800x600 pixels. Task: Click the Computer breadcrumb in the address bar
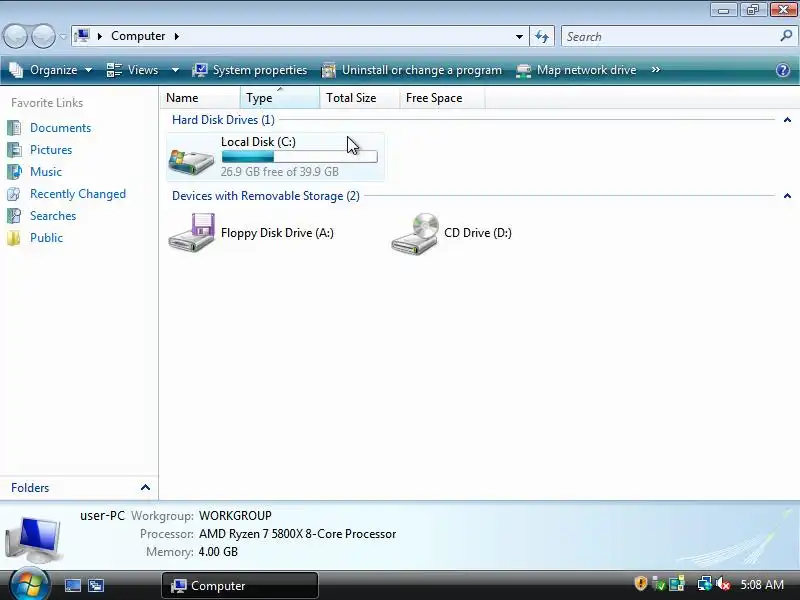(x=138, y=36)
